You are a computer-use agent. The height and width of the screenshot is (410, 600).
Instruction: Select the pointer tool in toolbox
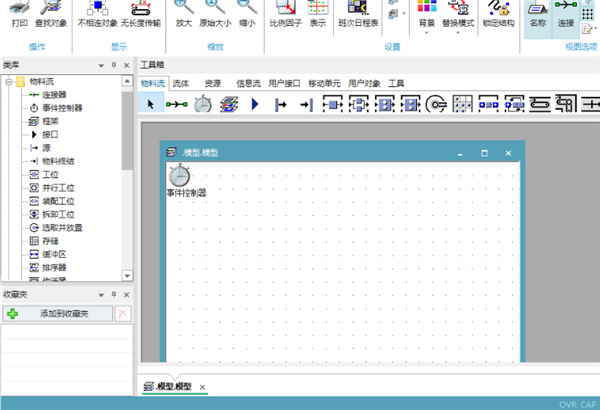pyautogui.click(x=150, y=103)
